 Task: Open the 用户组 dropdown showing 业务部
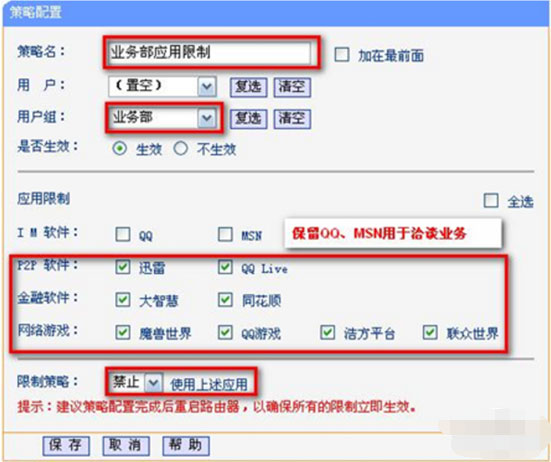pos(162,118)
